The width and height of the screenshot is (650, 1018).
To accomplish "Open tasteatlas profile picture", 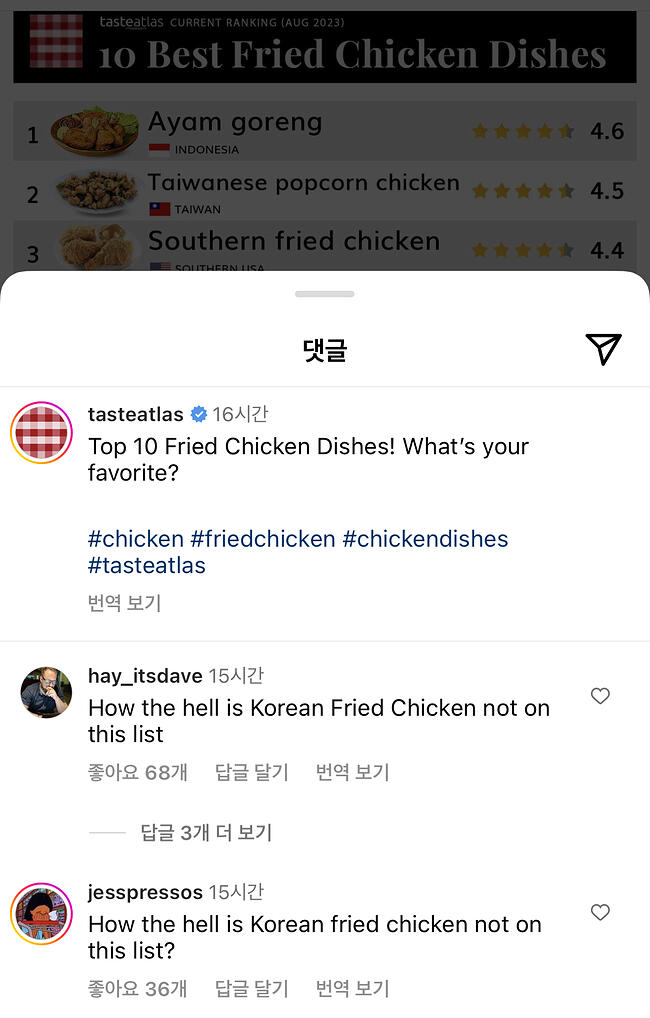I will coord(41,433).
